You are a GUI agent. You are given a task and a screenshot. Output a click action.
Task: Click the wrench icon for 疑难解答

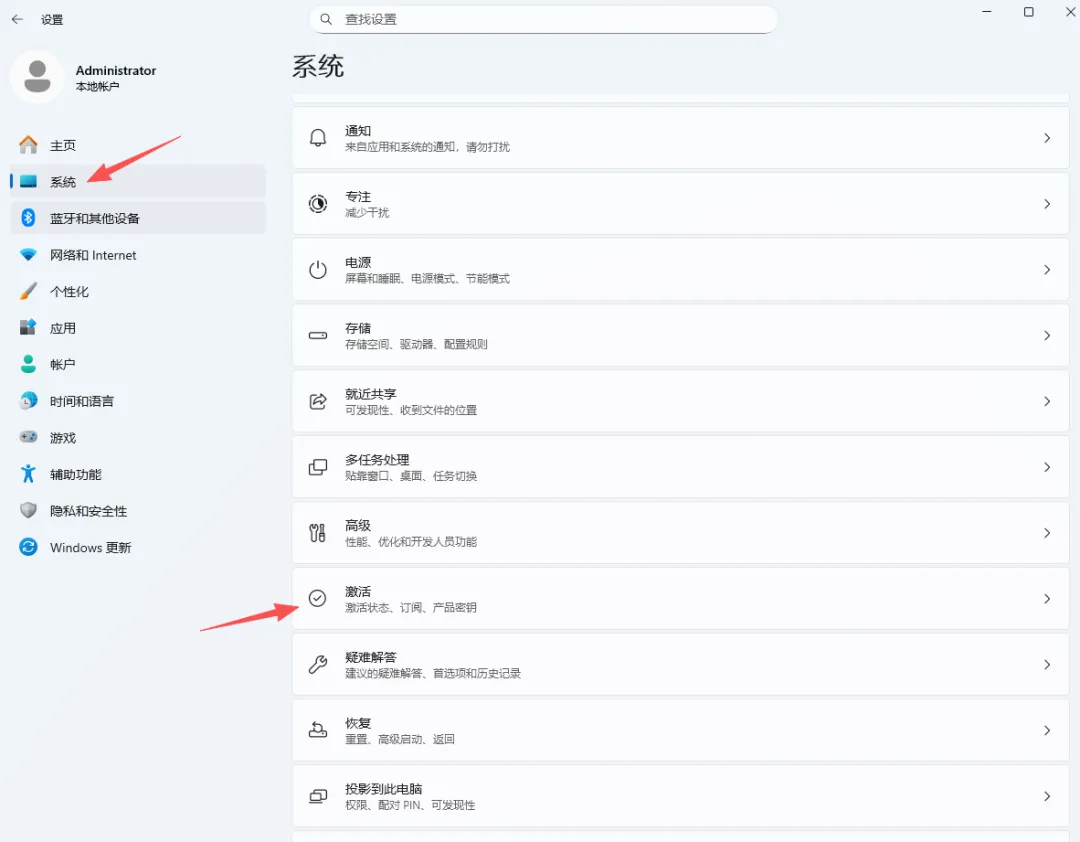[x=318, y=664]
